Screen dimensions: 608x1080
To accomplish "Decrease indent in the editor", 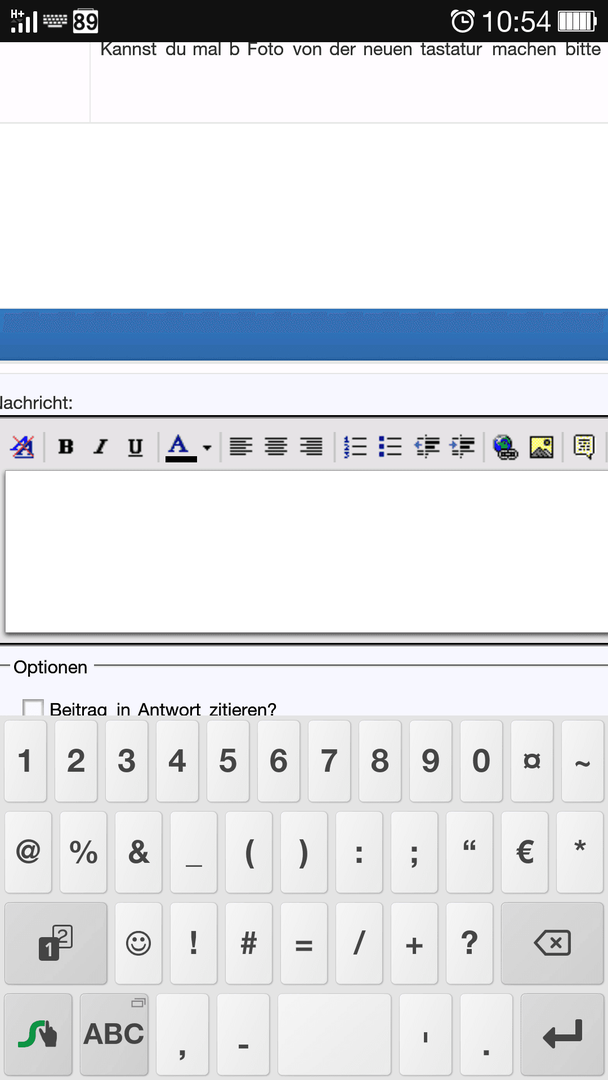I will pyautogui.click(x=427, y=447).
